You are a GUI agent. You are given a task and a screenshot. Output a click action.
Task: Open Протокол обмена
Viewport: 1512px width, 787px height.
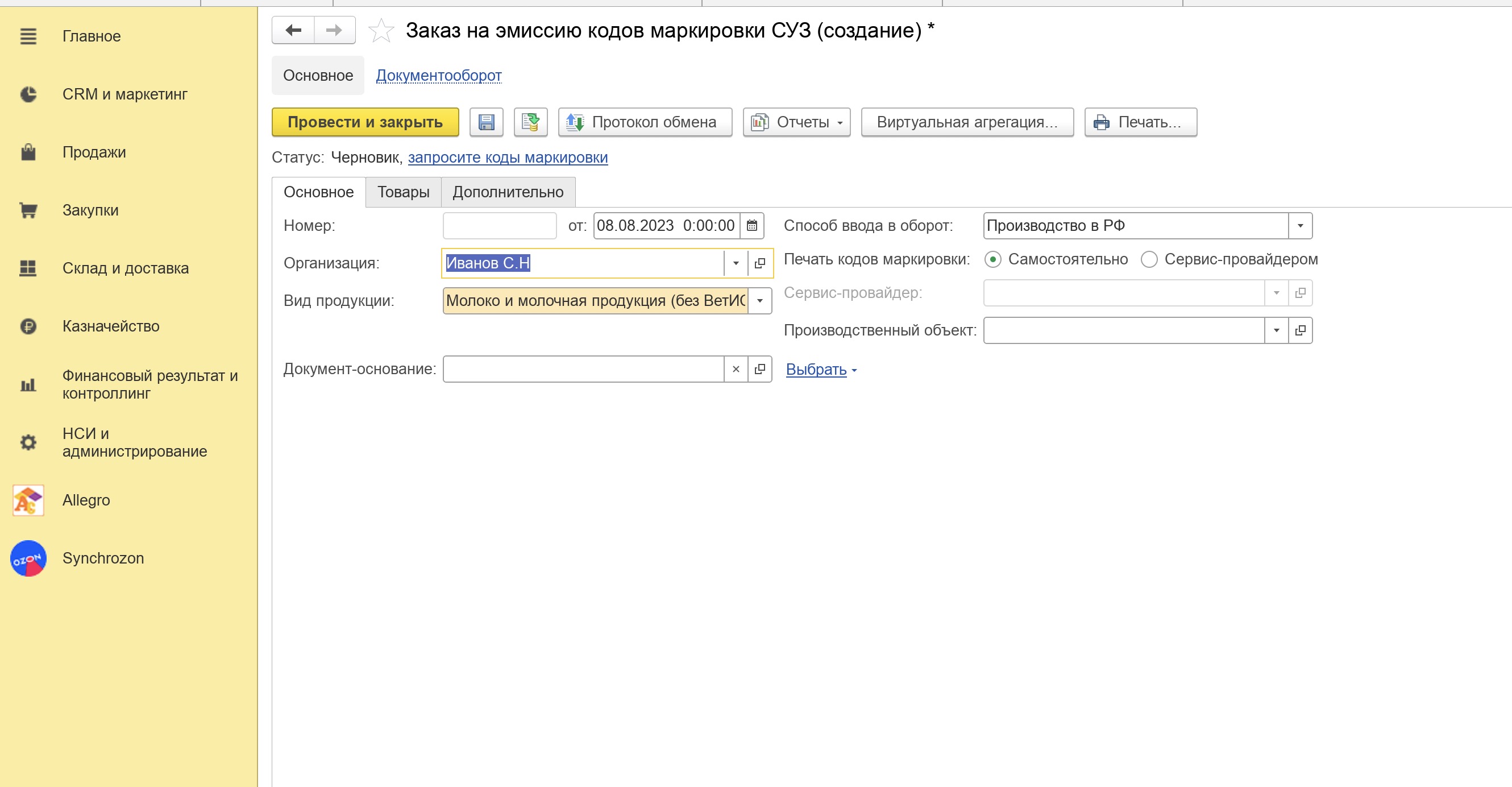pyautogui.click(x=645, y=122)
